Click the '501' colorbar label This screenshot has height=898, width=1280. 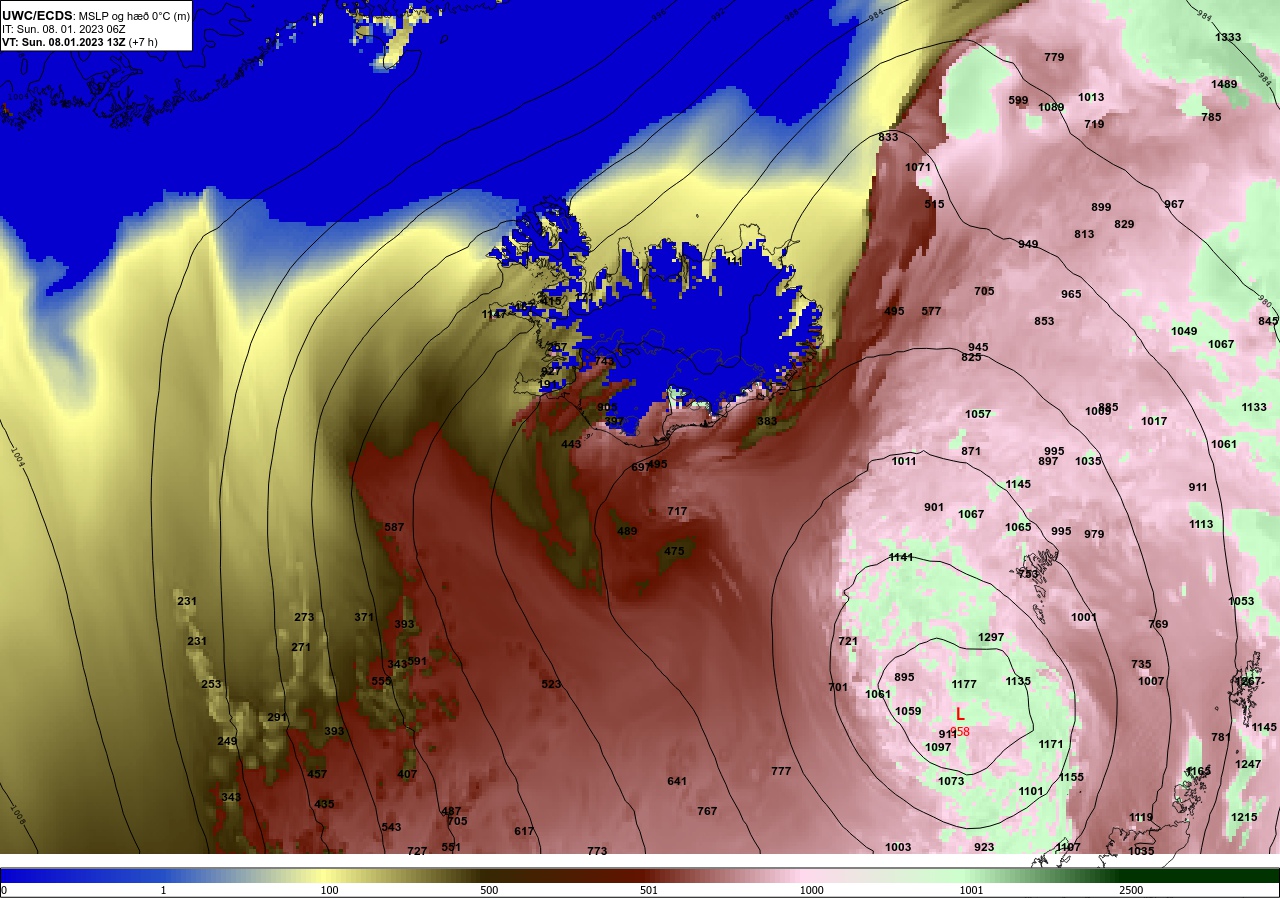pyautogui.click(x=648, y=890)
